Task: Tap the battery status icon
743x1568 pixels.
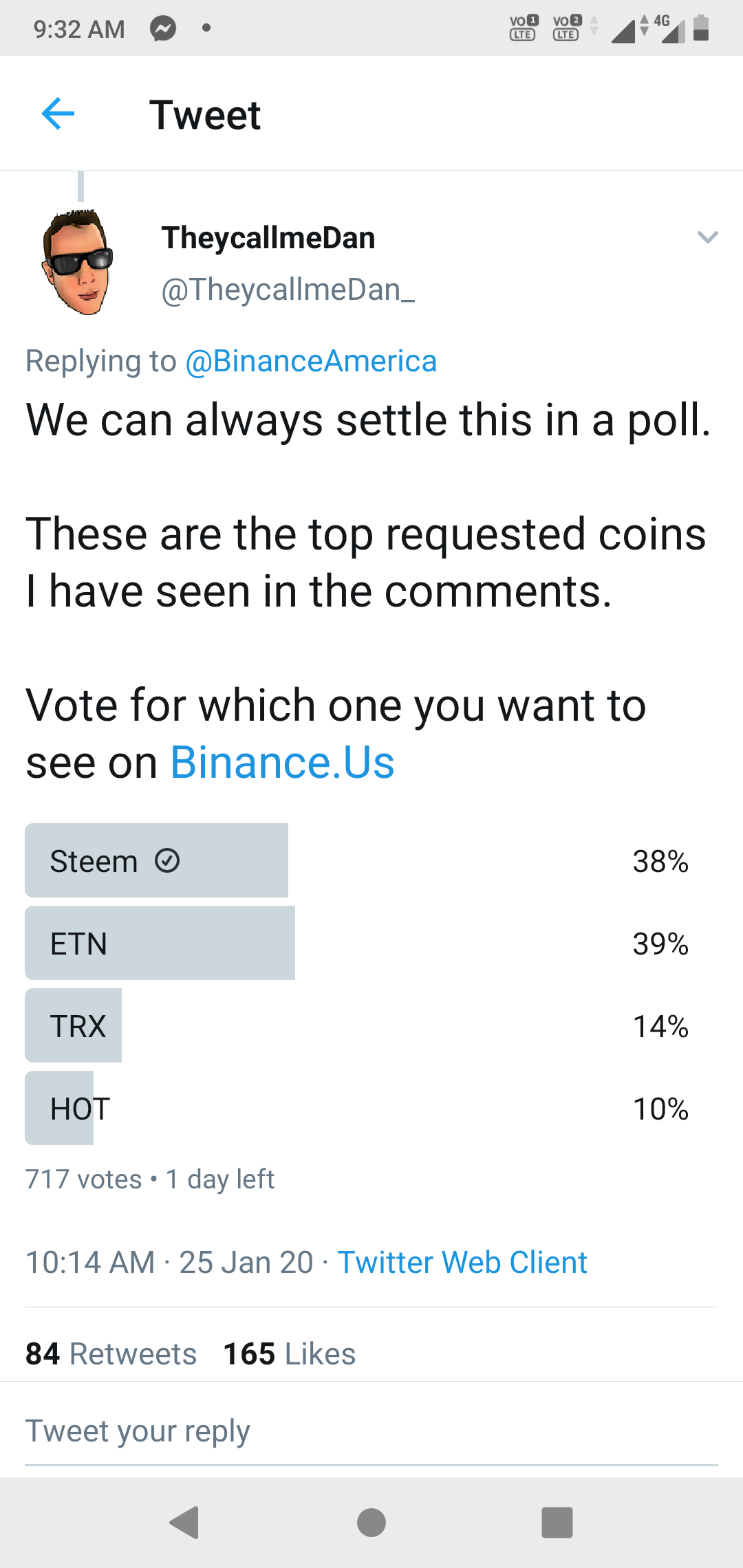Action: pos(701,28)
